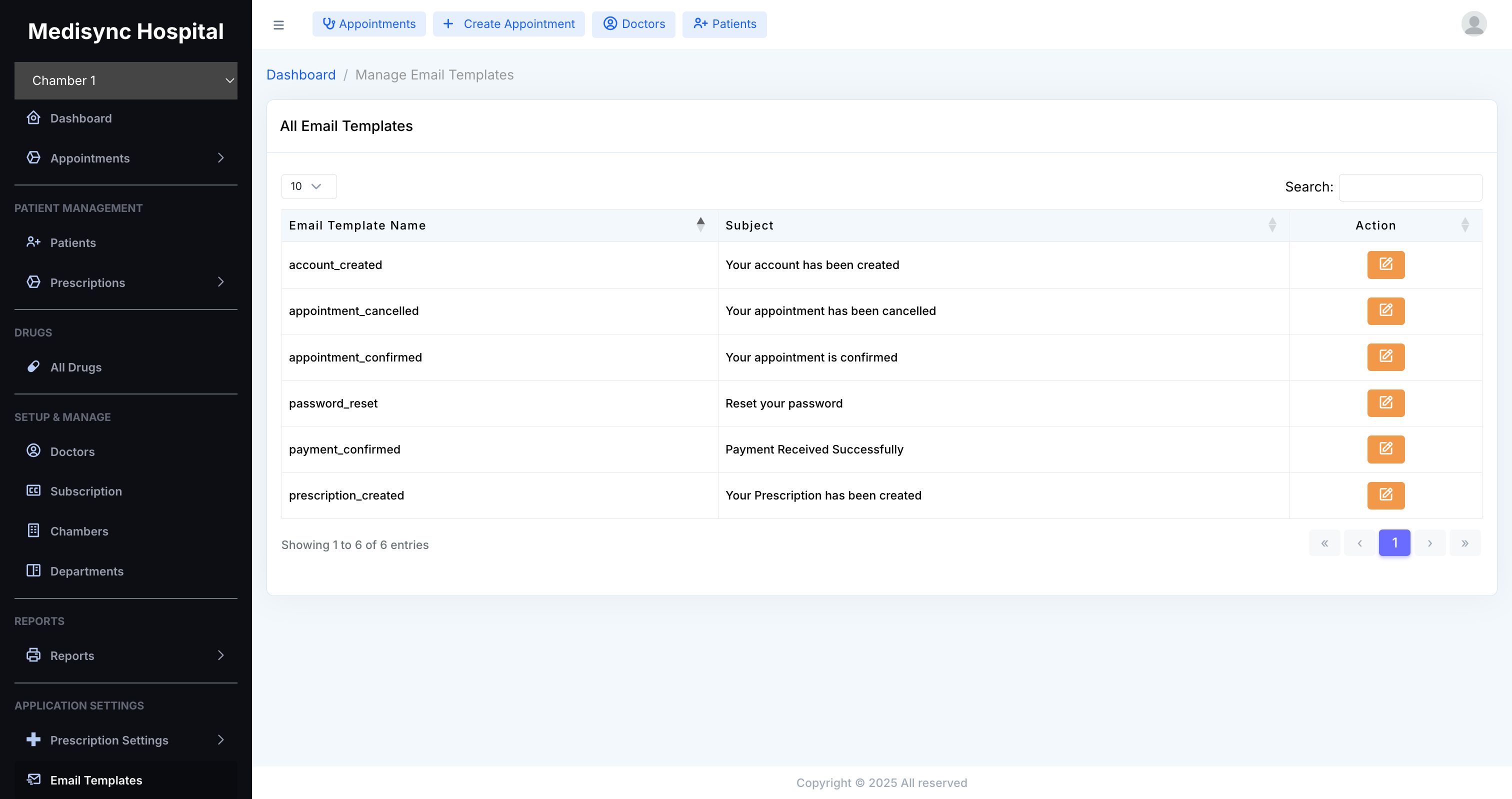This screenshot has width=1512, height=799.
Task: Select Email Templates sidebar item
Action: [96, 780]
